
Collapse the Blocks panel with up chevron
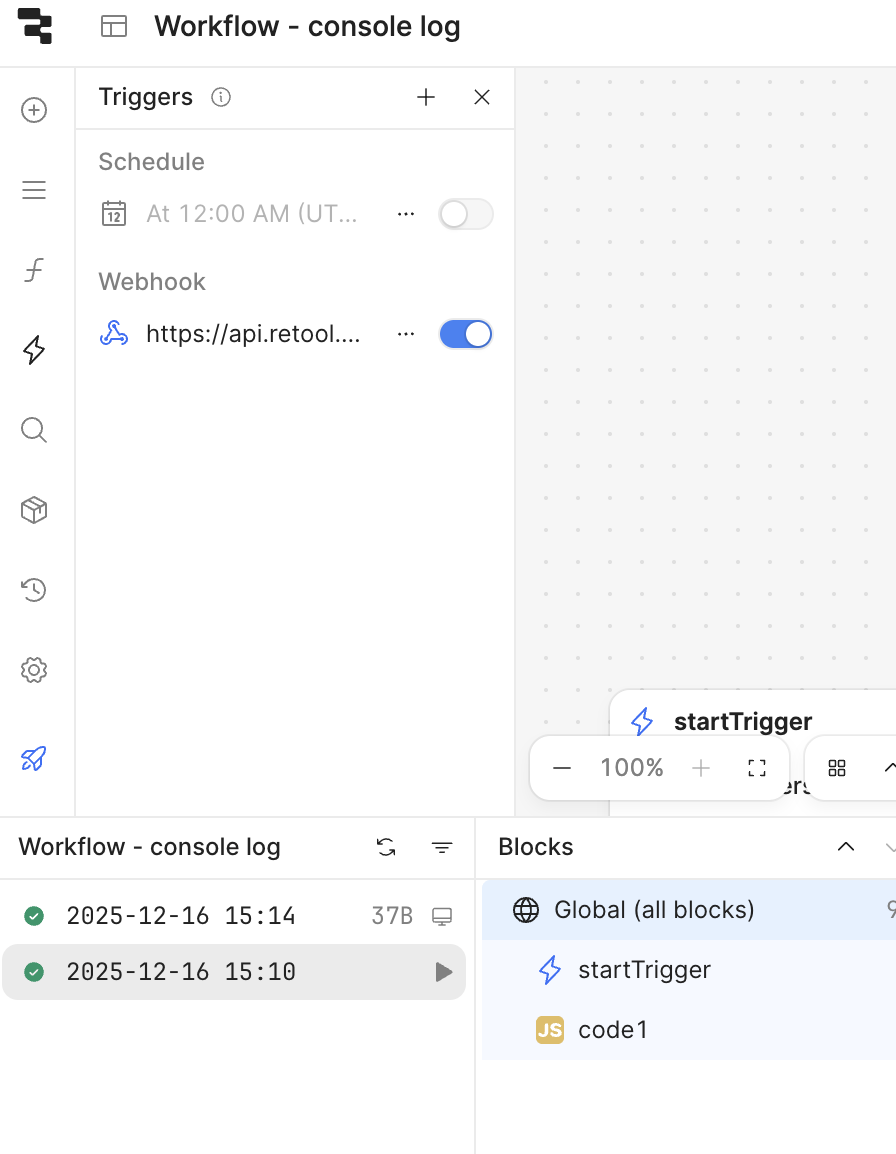846,847
